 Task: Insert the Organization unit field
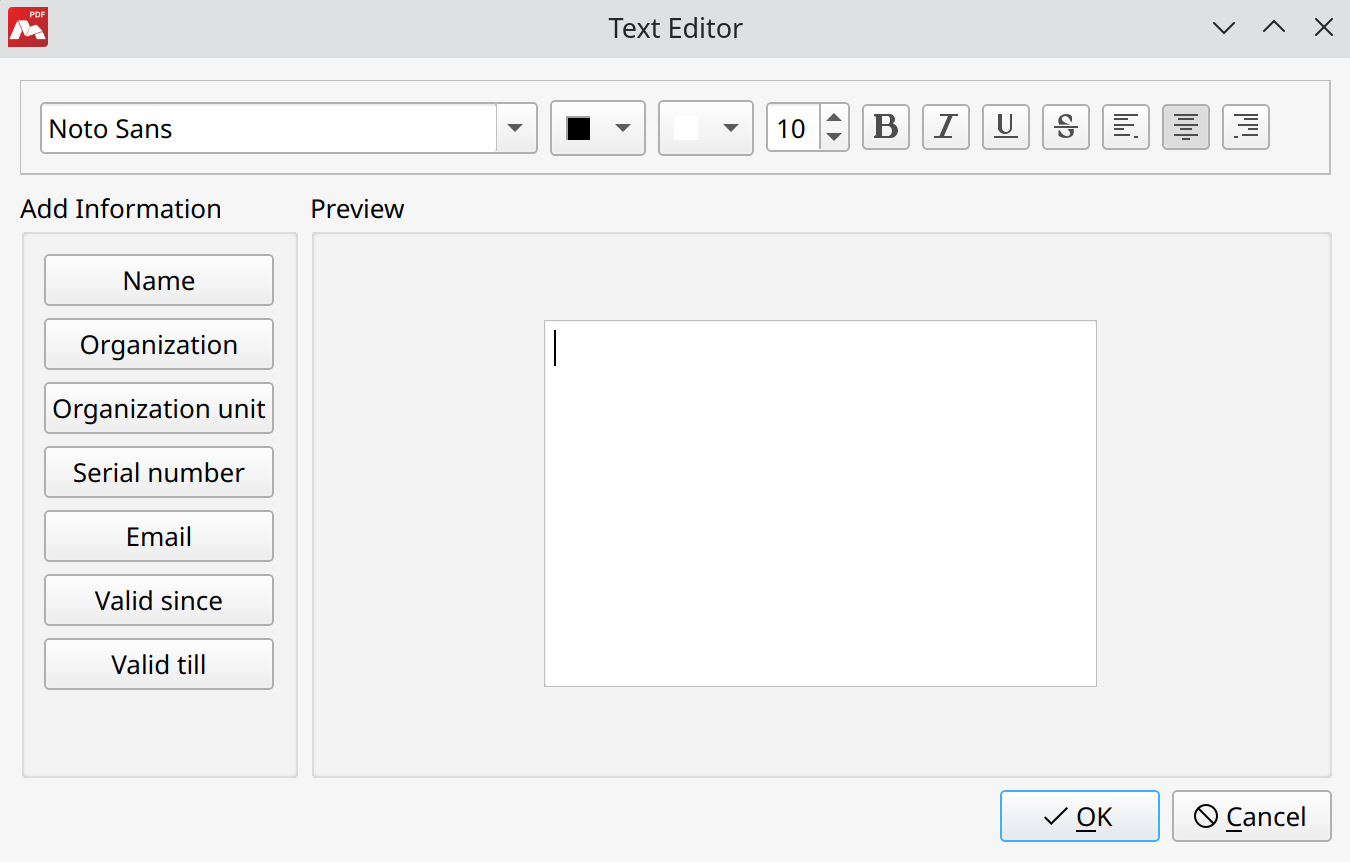click(158, 408)
